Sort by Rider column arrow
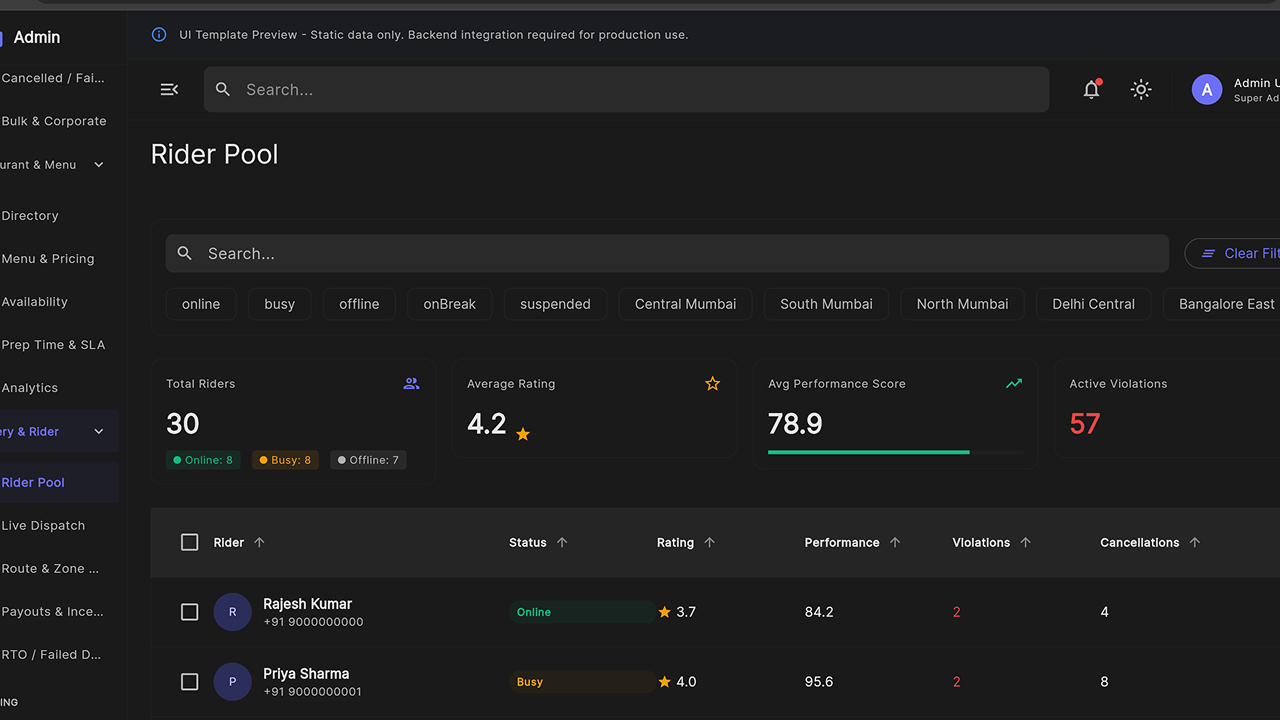The height and width of the screenshot is (720, 1280). pyautogui.click(x=260, y=542)
